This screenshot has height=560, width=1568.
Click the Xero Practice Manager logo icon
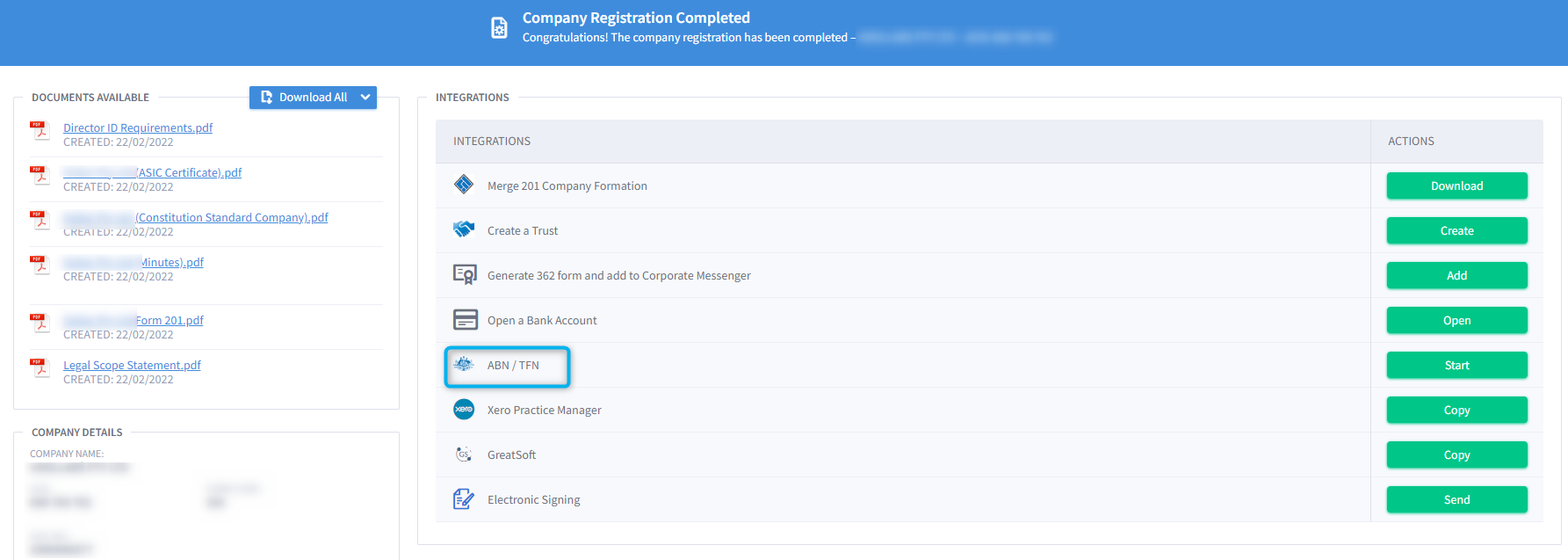pos(464,409)
